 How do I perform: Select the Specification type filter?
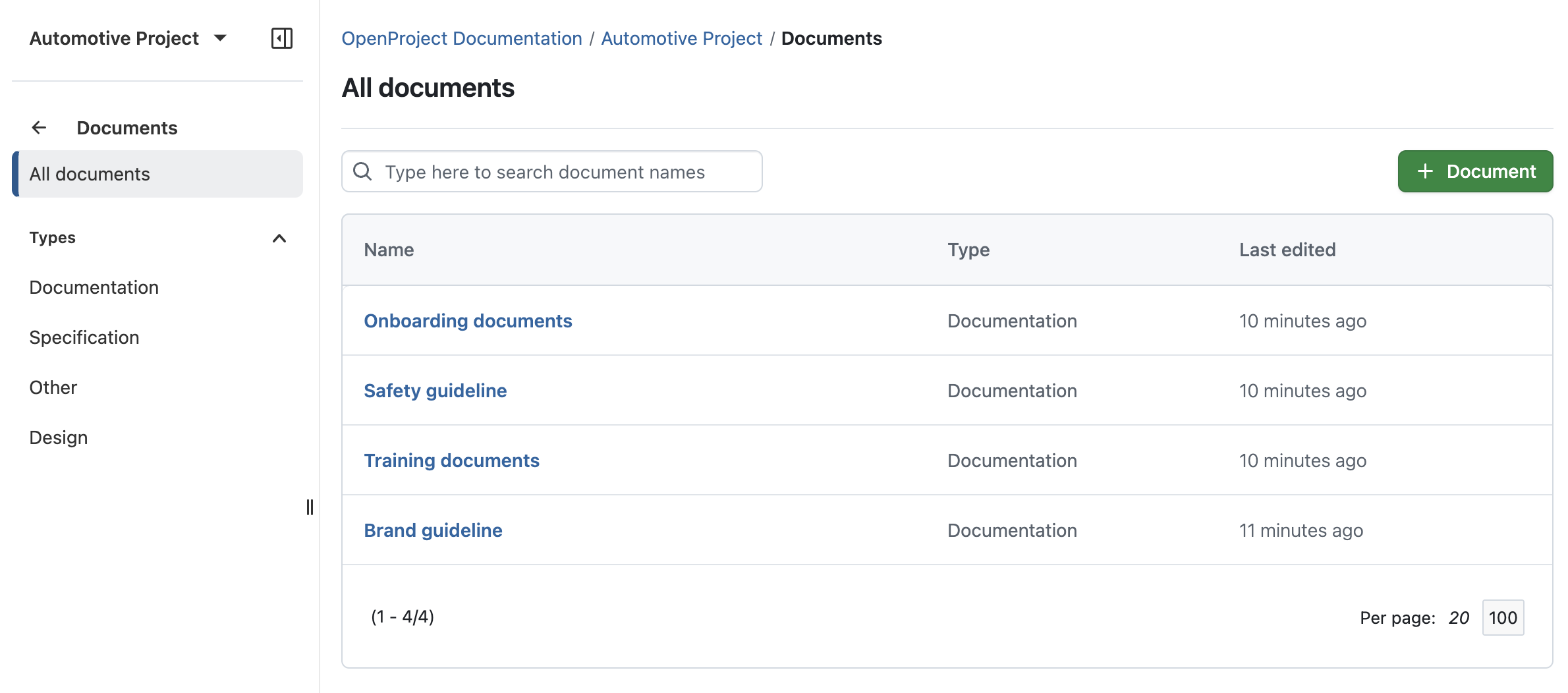84,337
